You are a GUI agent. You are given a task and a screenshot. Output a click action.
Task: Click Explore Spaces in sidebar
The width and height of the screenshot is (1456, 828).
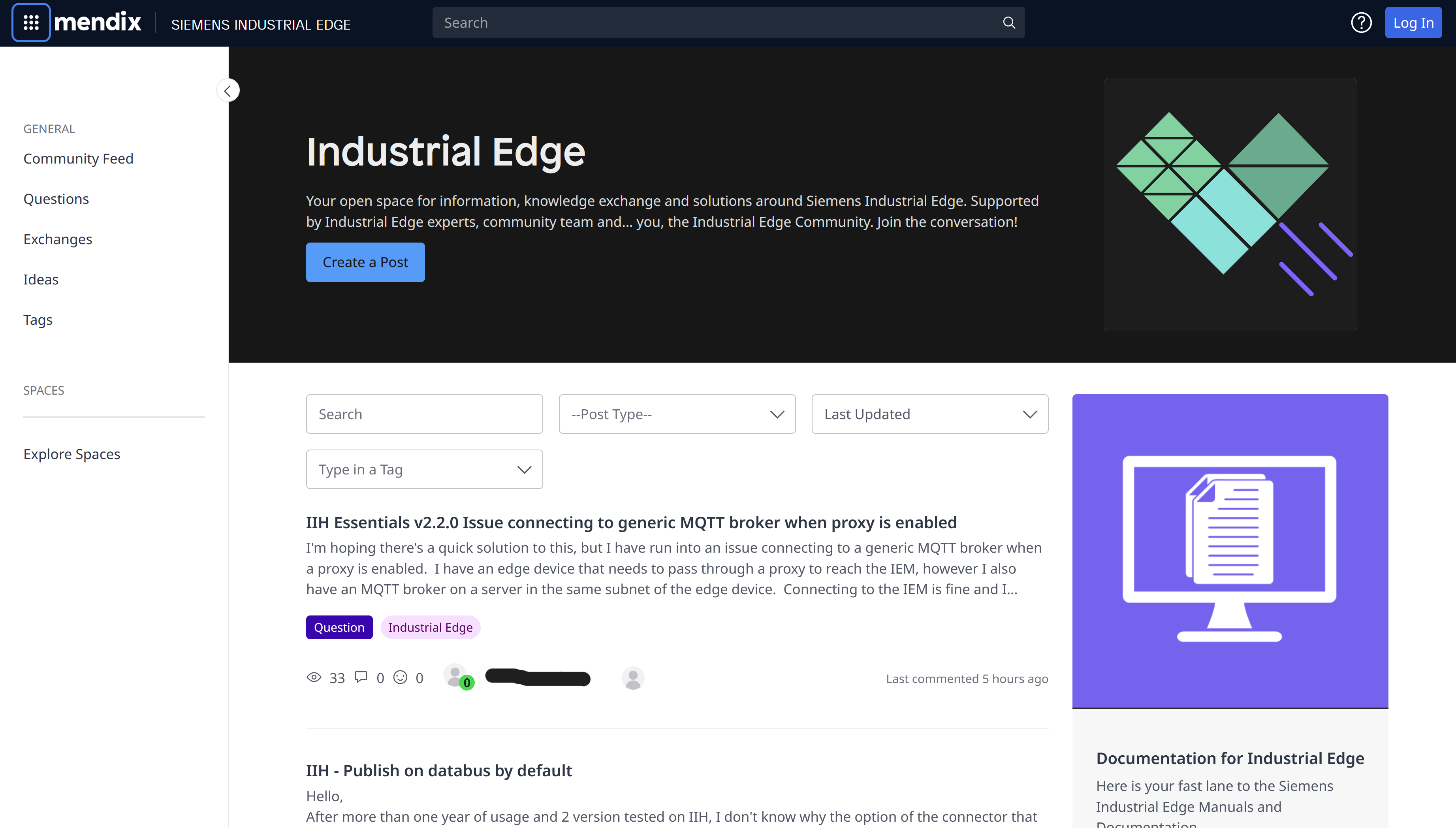[x=71, y=454]
